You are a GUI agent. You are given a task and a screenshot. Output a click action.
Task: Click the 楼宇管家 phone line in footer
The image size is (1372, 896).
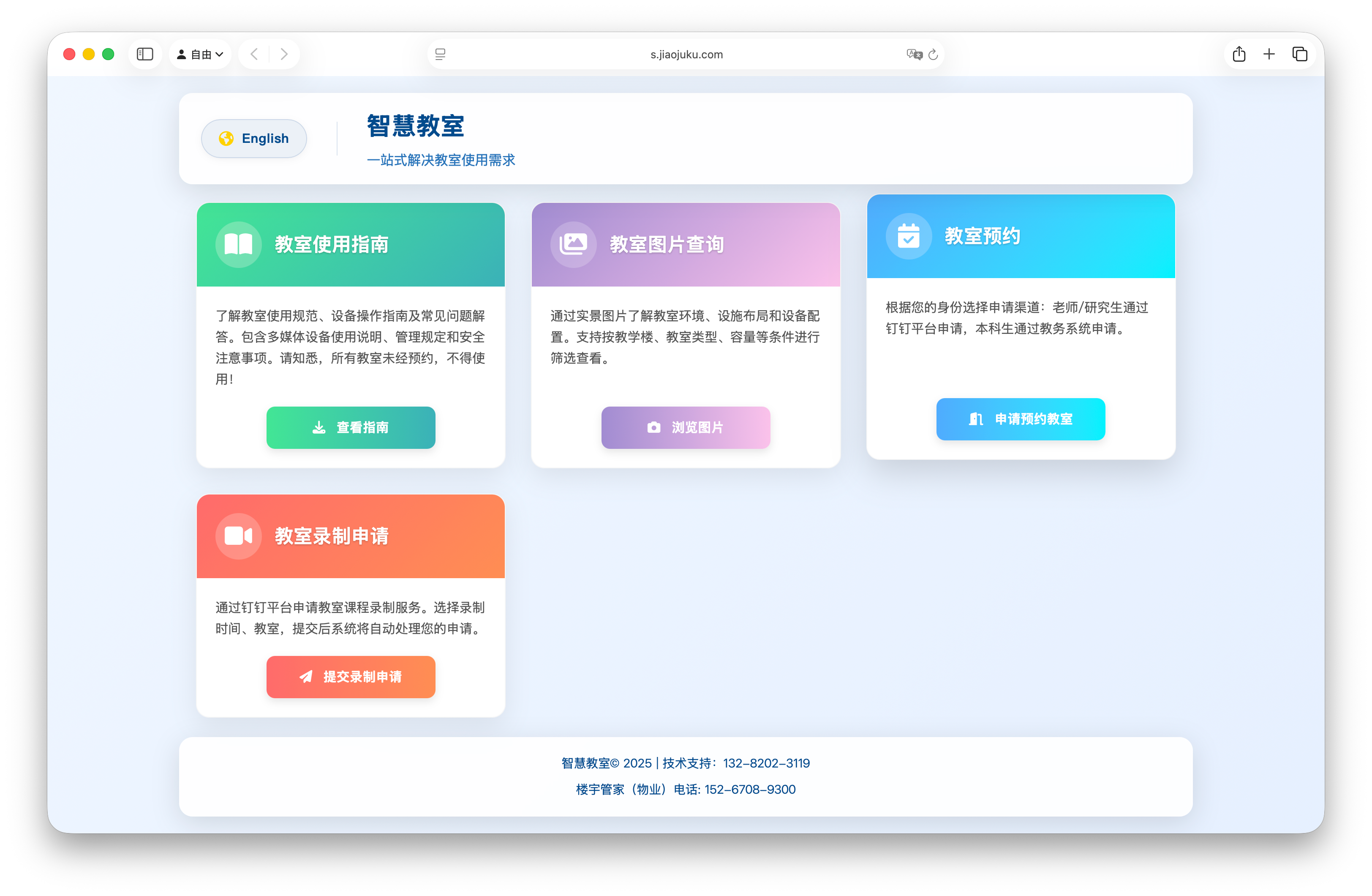pyautogui.click(x=686, y=789)
